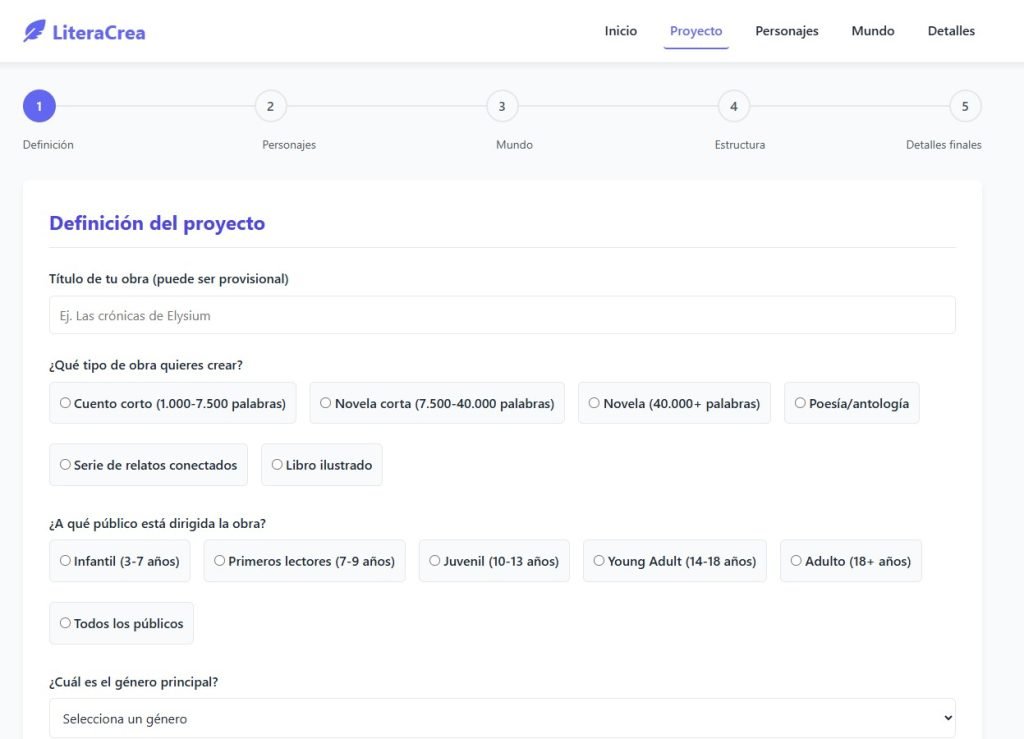Jump to step 2 Personajes circle

point(270,106)
